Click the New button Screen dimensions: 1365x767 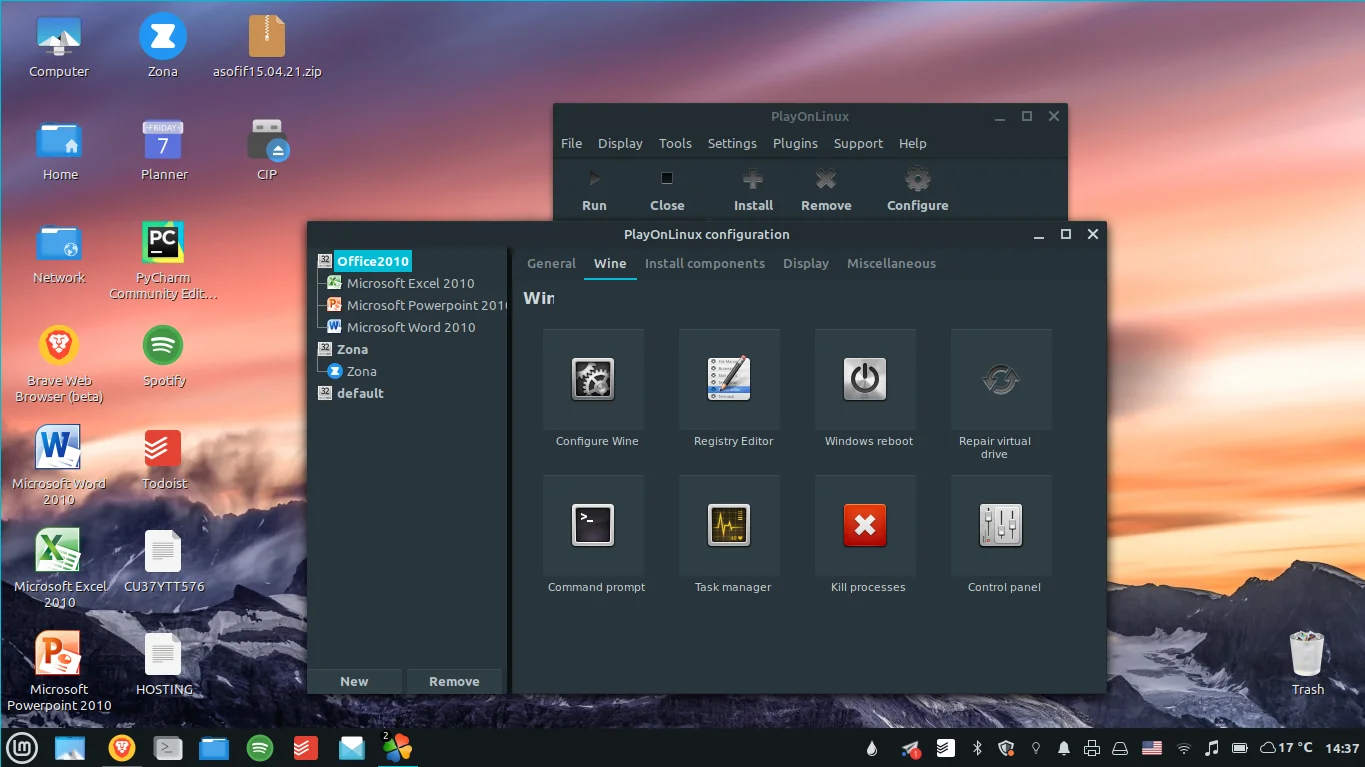click(x=354, y=682)
